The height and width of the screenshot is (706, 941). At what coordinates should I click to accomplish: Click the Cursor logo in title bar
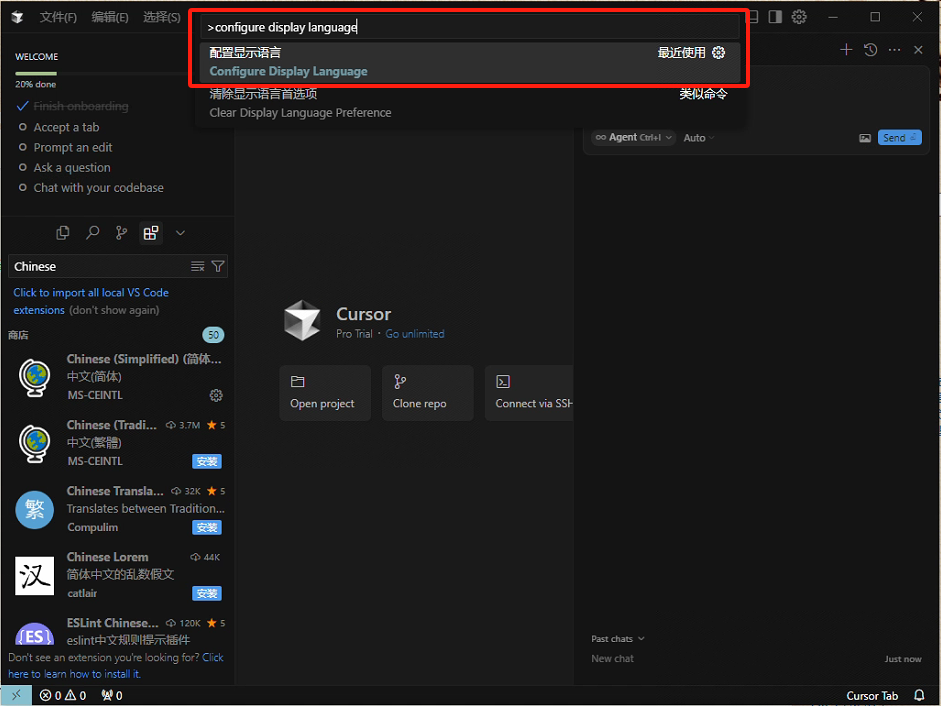(17, 17)
